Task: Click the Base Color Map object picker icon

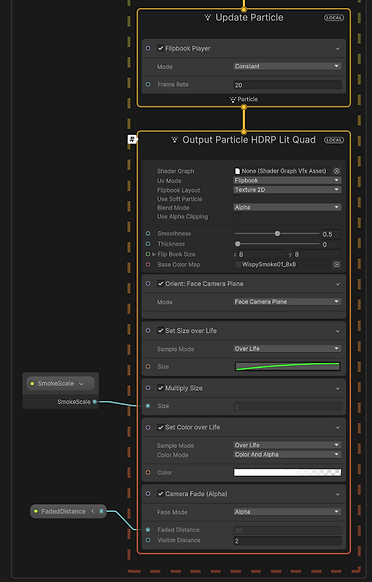Action: (336, 265)
